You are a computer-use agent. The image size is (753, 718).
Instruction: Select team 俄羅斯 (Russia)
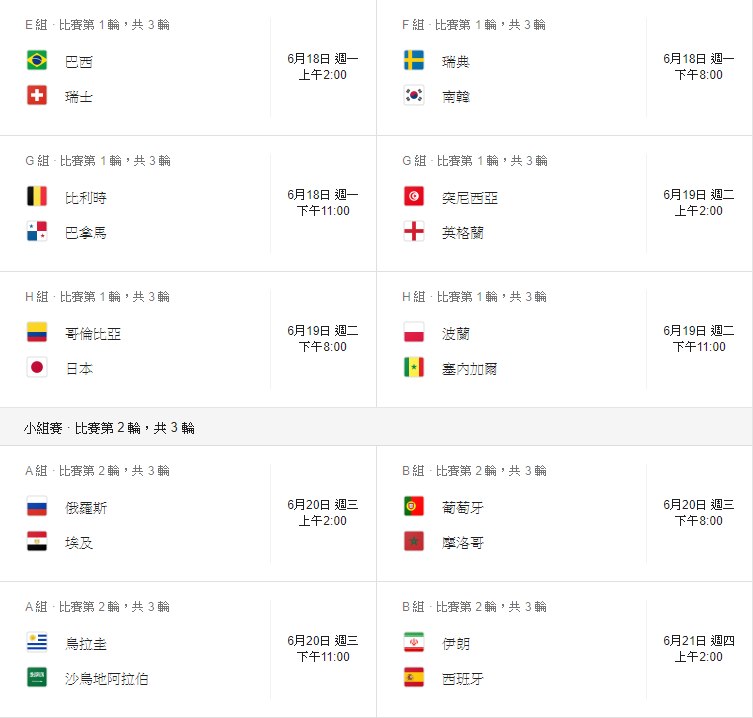coord(85,508)
